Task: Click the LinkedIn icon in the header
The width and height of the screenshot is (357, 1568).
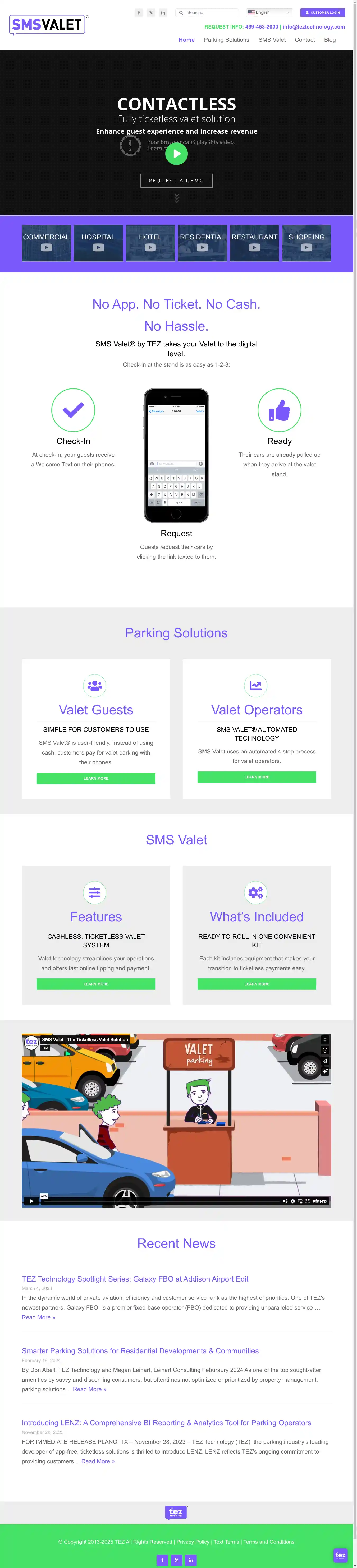Action: [163, 13]
